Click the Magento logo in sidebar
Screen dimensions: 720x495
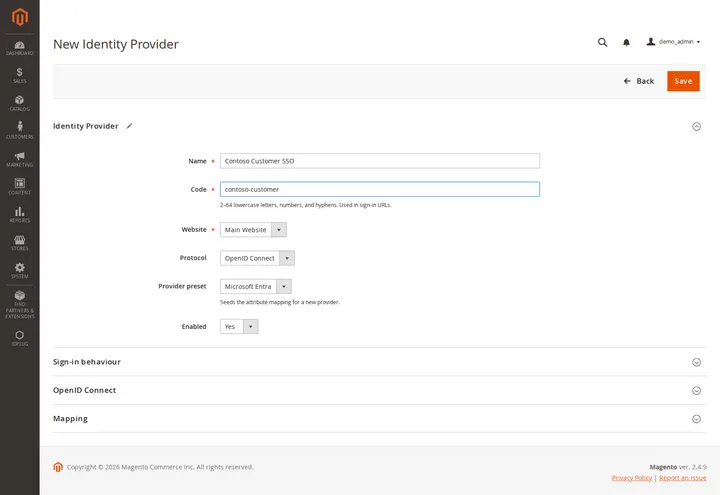tap(20, 17)
